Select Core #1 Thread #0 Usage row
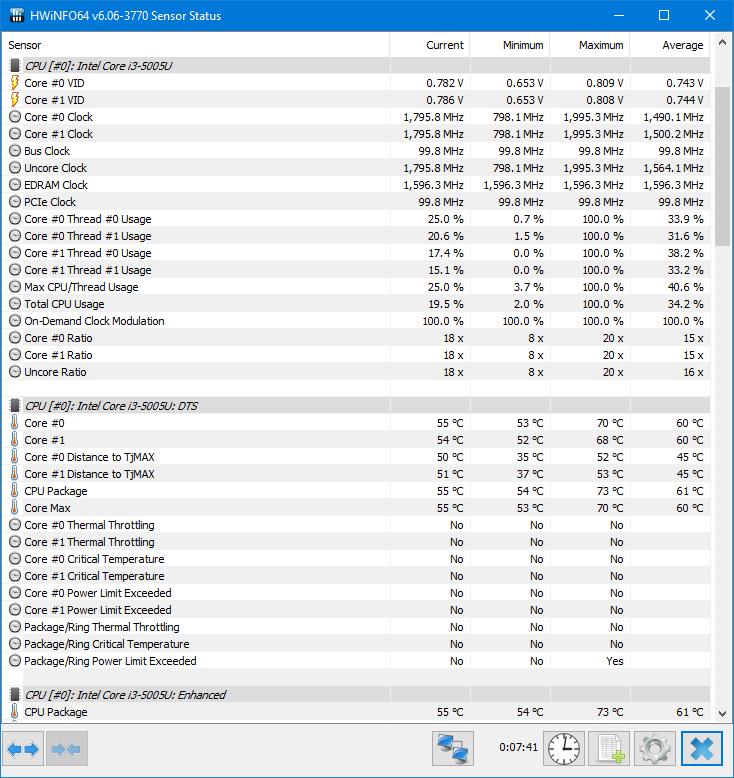Viewport: 734px width, 778px height. click(356, 253)
